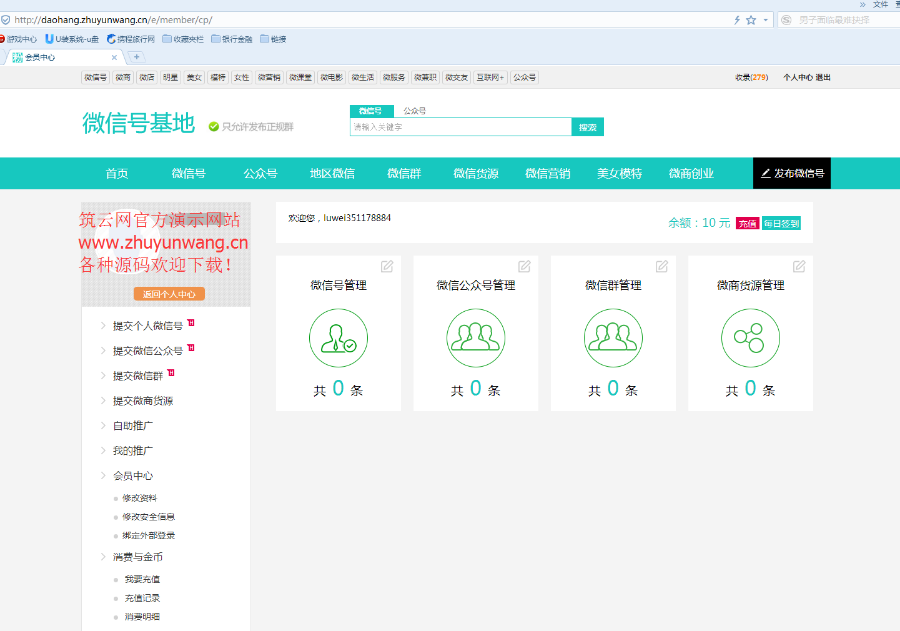Open 微商货源管理 via its bubbles icon
900x631 pixels.
point(750,338)
